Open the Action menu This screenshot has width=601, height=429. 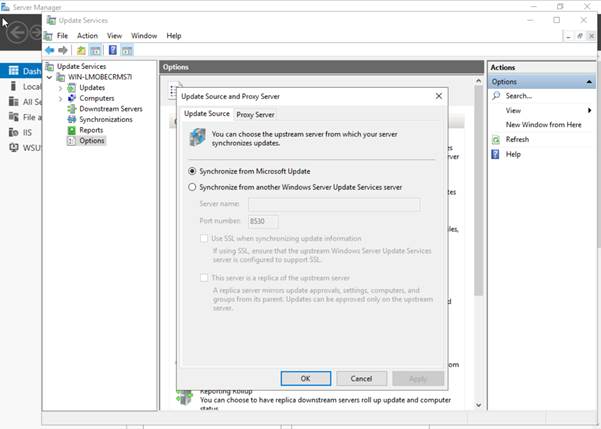[x=87, y=36]
